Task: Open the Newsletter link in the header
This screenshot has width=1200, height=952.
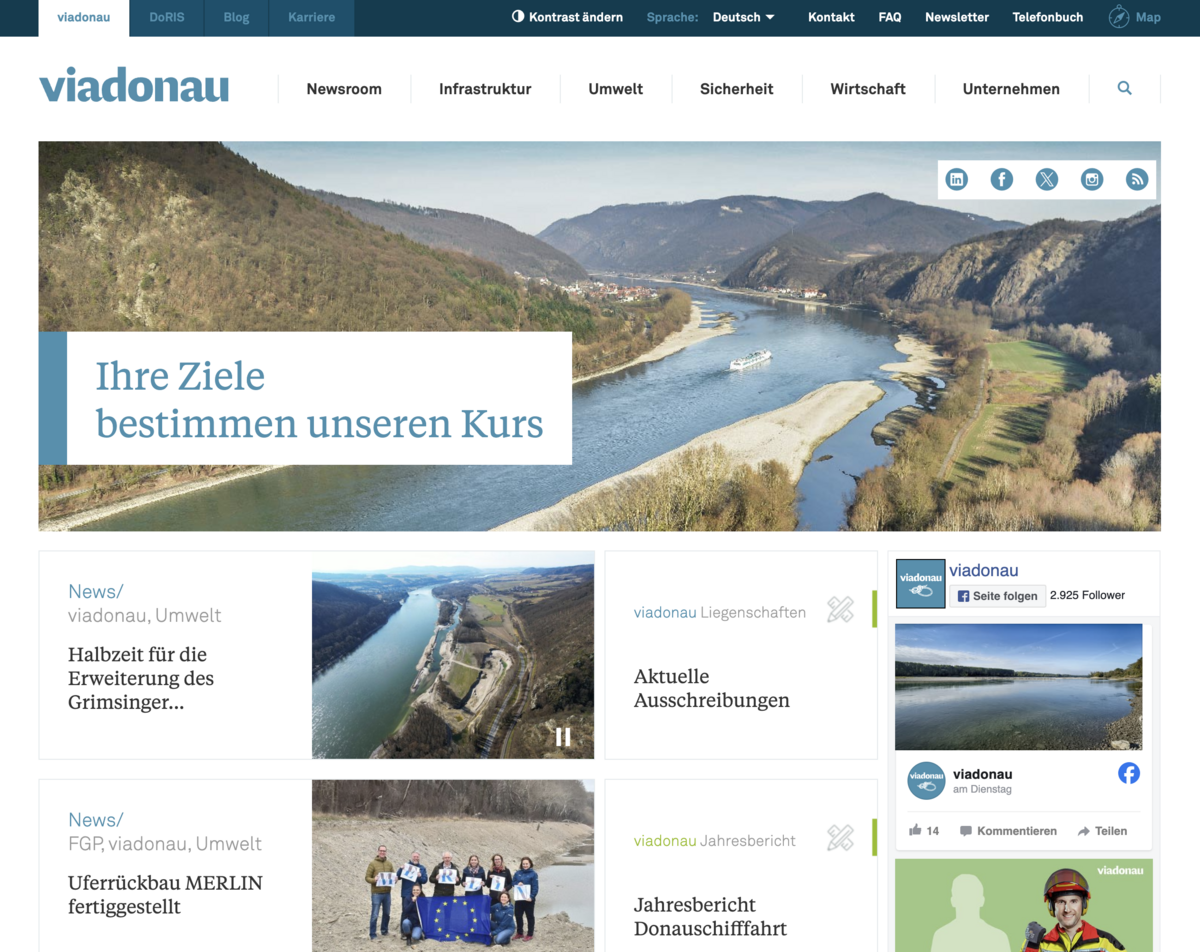Action: coord(956,17)
